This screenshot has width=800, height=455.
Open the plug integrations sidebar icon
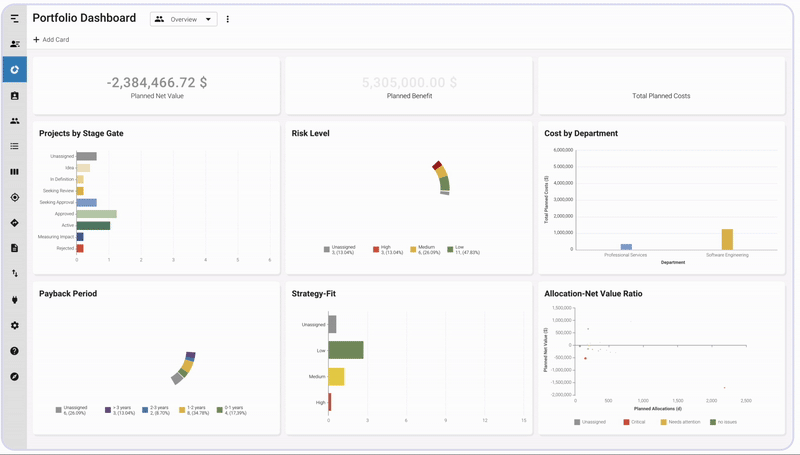tap(14, 299)
